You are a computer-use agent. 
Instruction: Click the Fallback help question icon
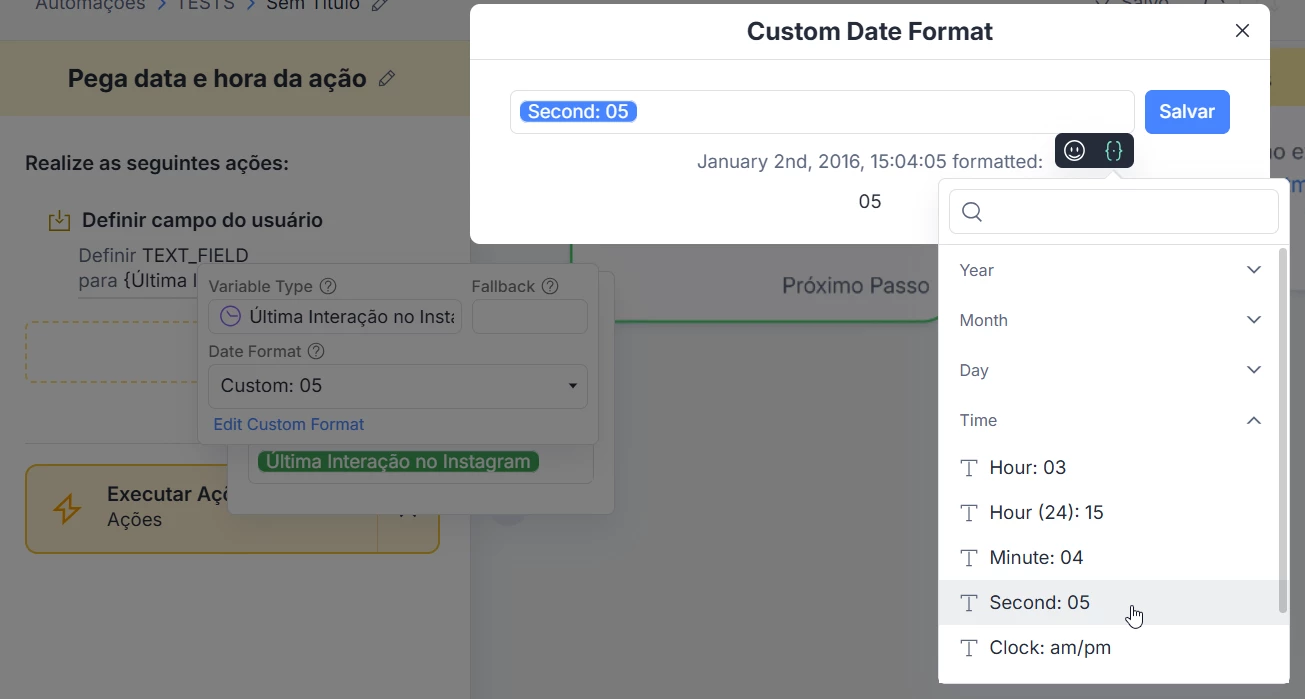coord(550,287)
